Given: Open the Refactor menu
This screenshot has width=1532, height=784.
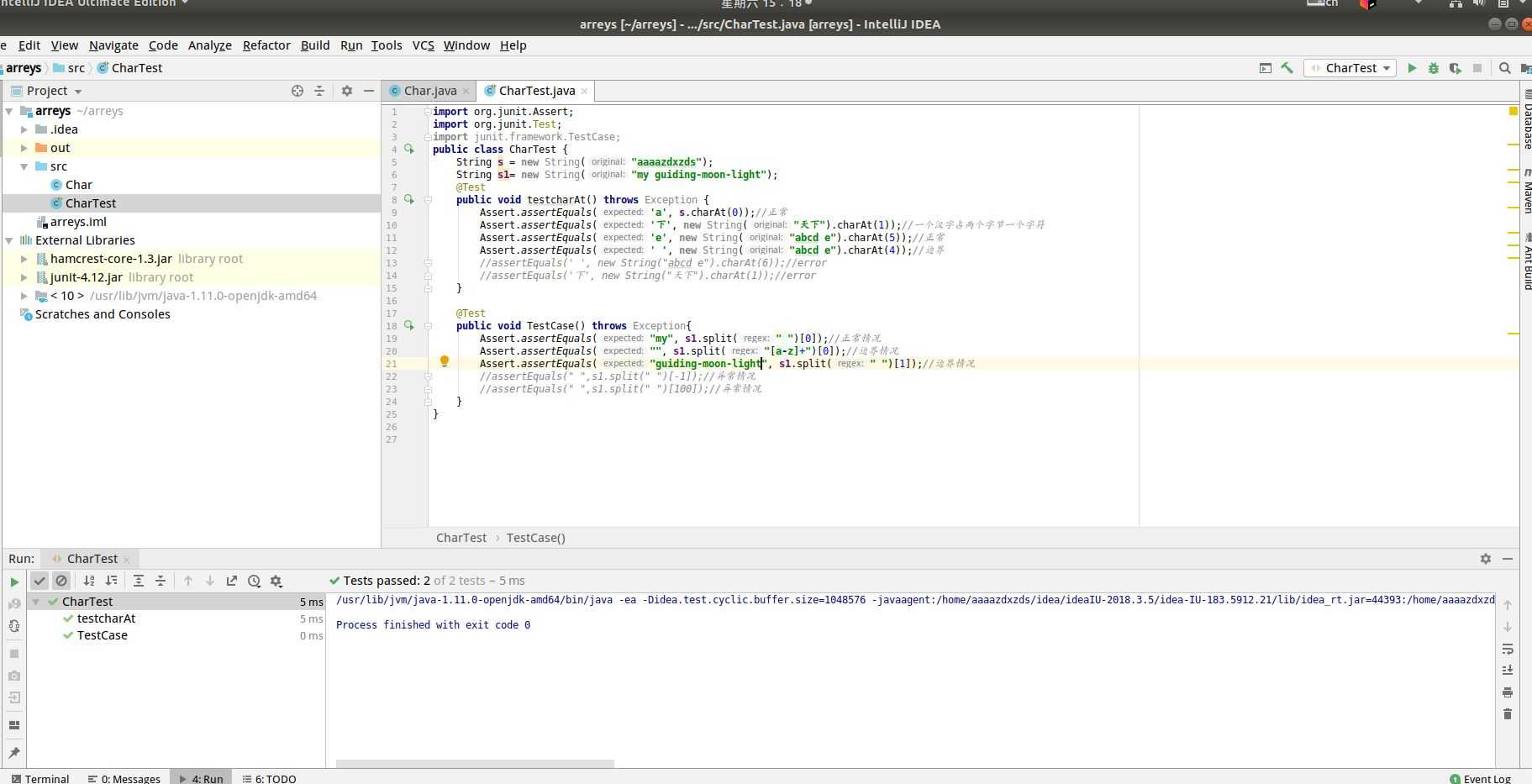Looking at the screenshot, I should (x=266, y=45).
